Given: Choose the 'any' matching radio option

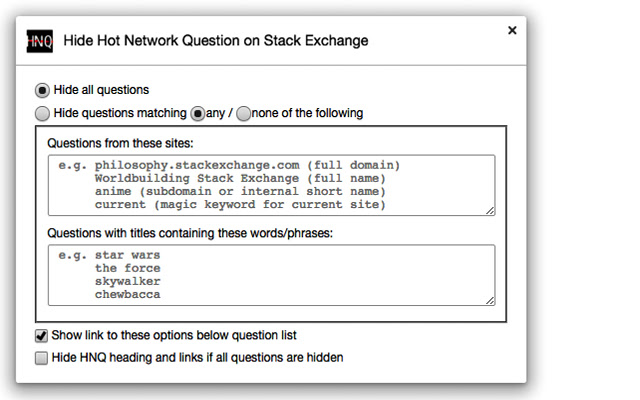Looking at the screenshot, I should pos(198,113).
